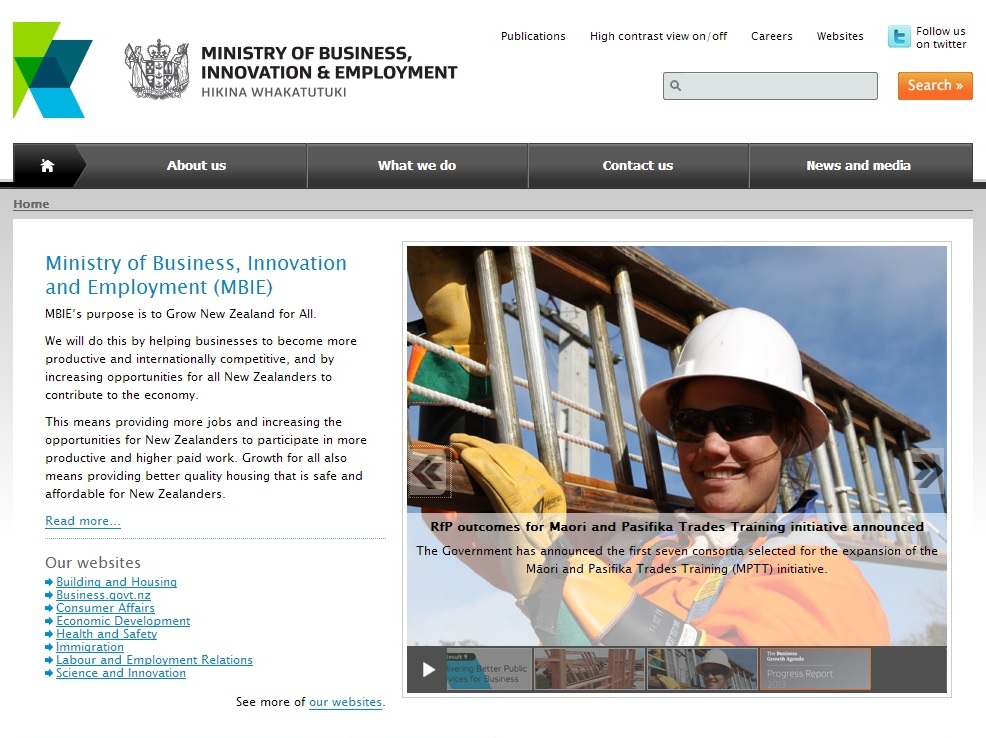Advance to next slide with right arrow
The image size is (986, 738).
pyautogui.click(x=926, y=471)
